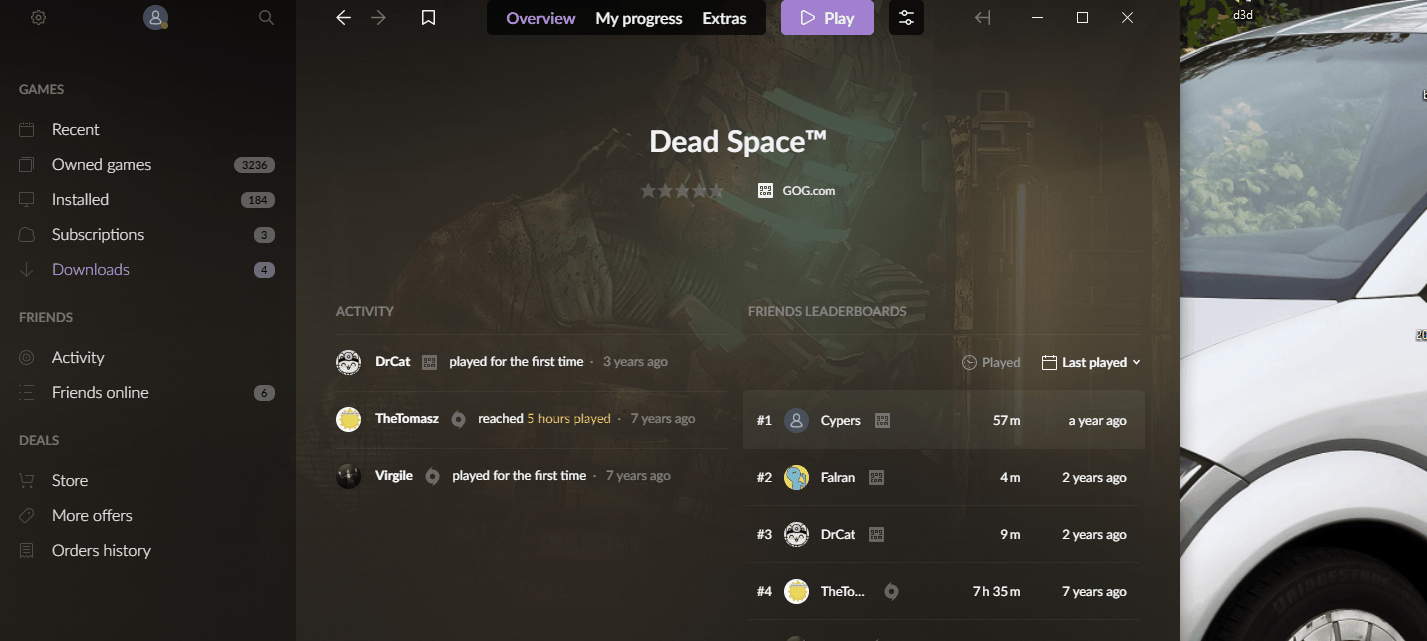Viewport: 1427px width, 641px height.
Task: Click the 184 installed count badge
Action: [x=258, y=200]
